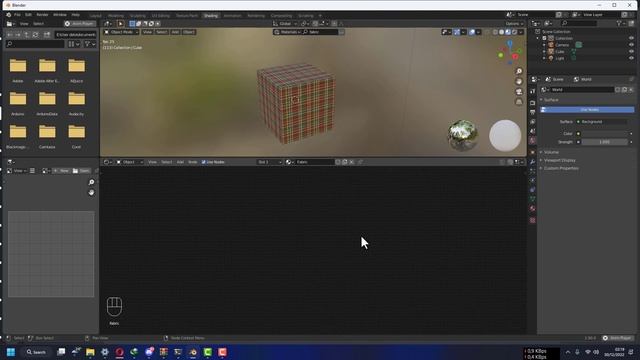Click the Background surface shader field

point(602,122)
